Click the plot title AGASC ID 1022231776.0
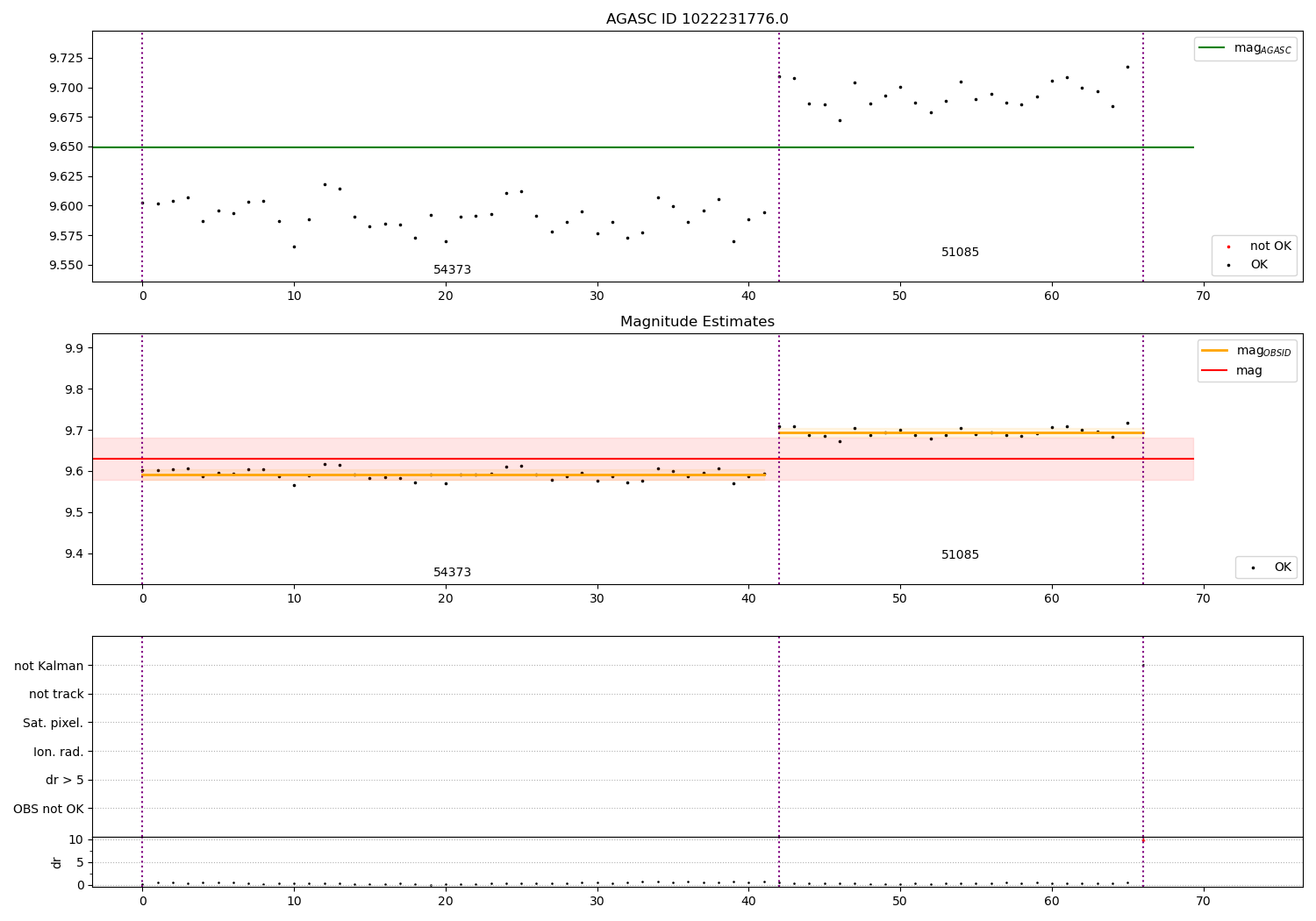1316x921 pixels. (x=697, y=19)
